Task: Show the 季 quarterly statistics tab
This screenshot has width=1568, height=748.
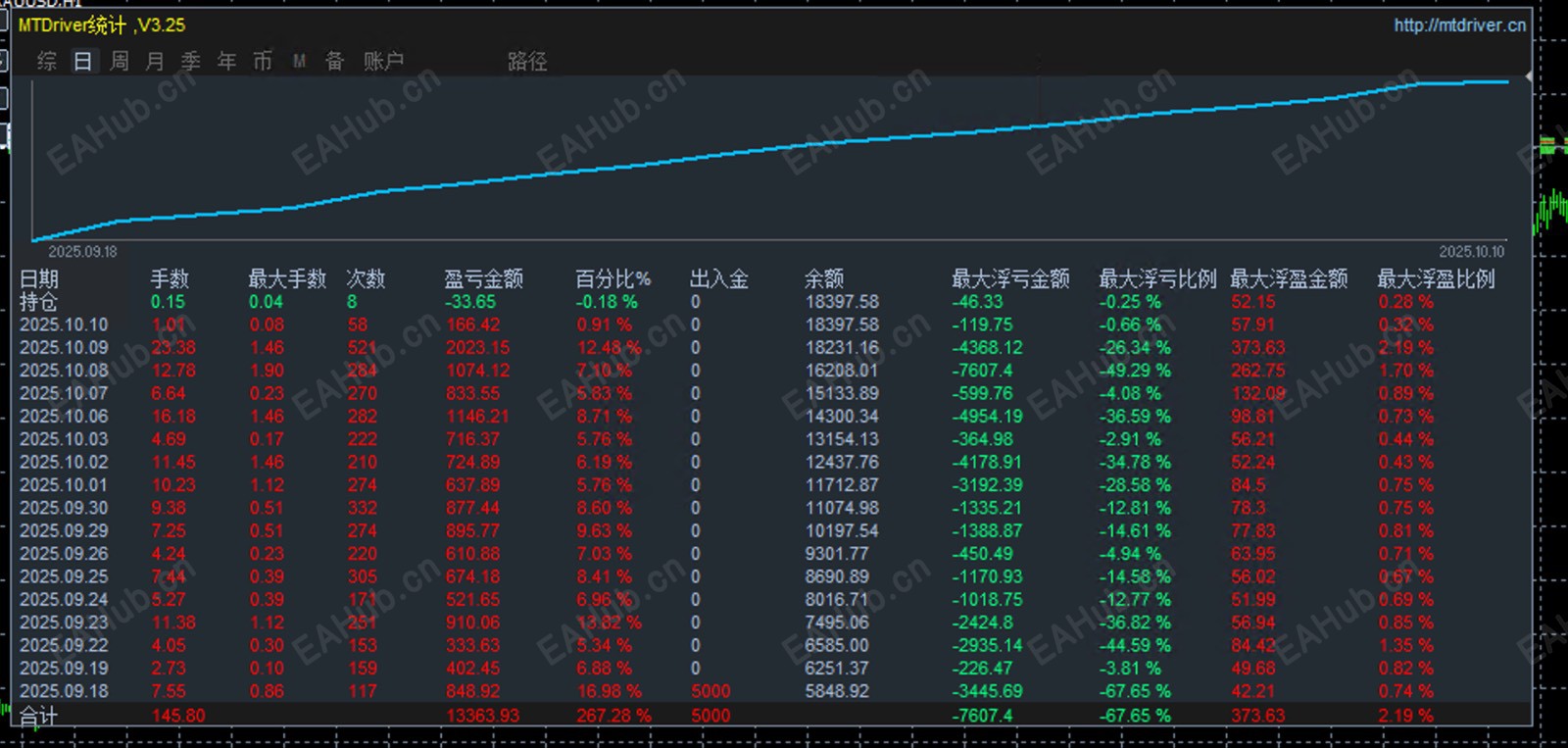Action: click(x=191, y=62)
